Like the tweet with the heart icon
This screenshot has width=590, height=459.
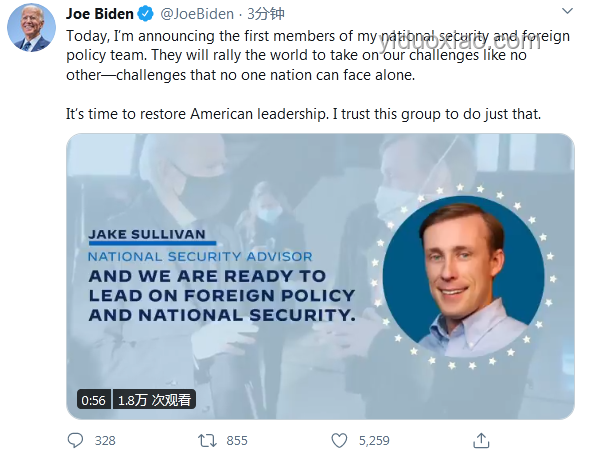tap(339, 441)
